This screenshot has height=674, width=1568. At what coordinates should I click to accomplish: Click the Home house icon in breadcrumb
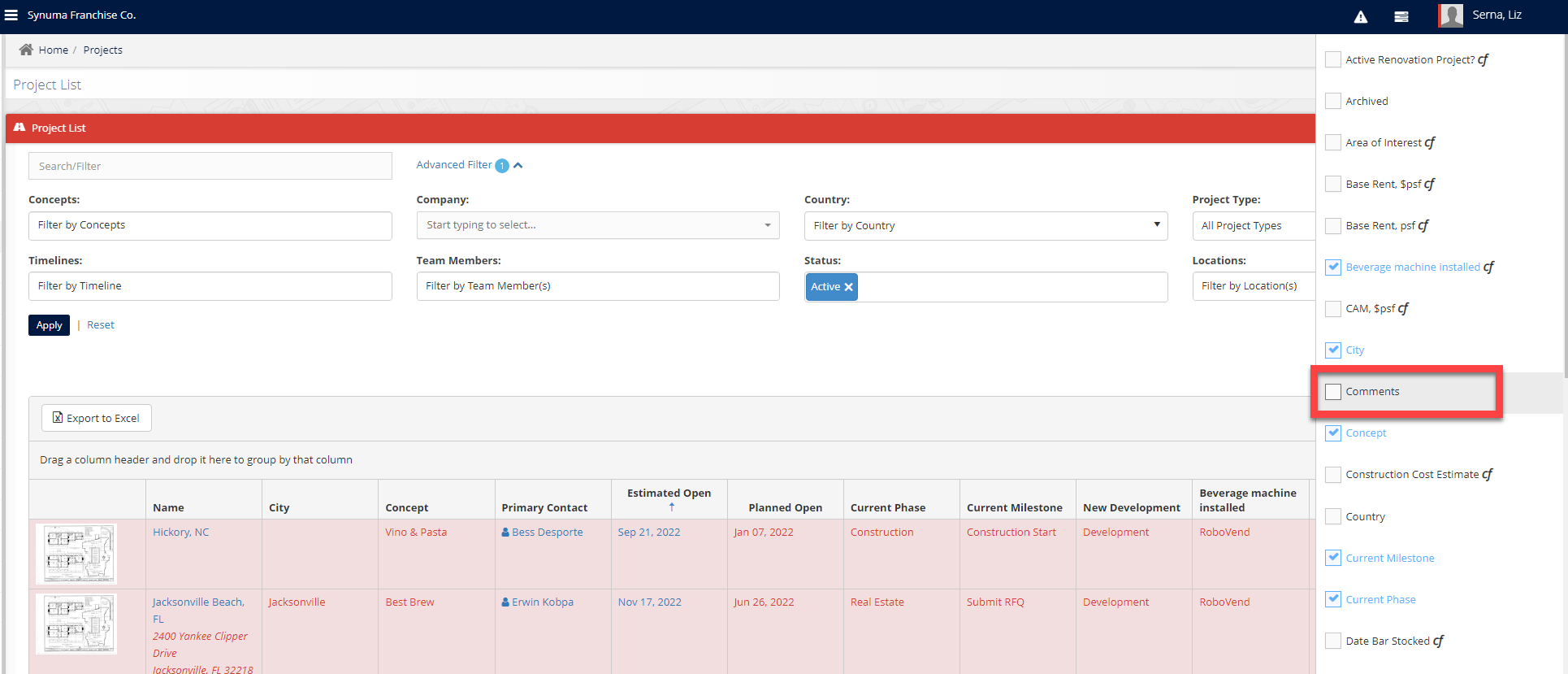[26, 50]
